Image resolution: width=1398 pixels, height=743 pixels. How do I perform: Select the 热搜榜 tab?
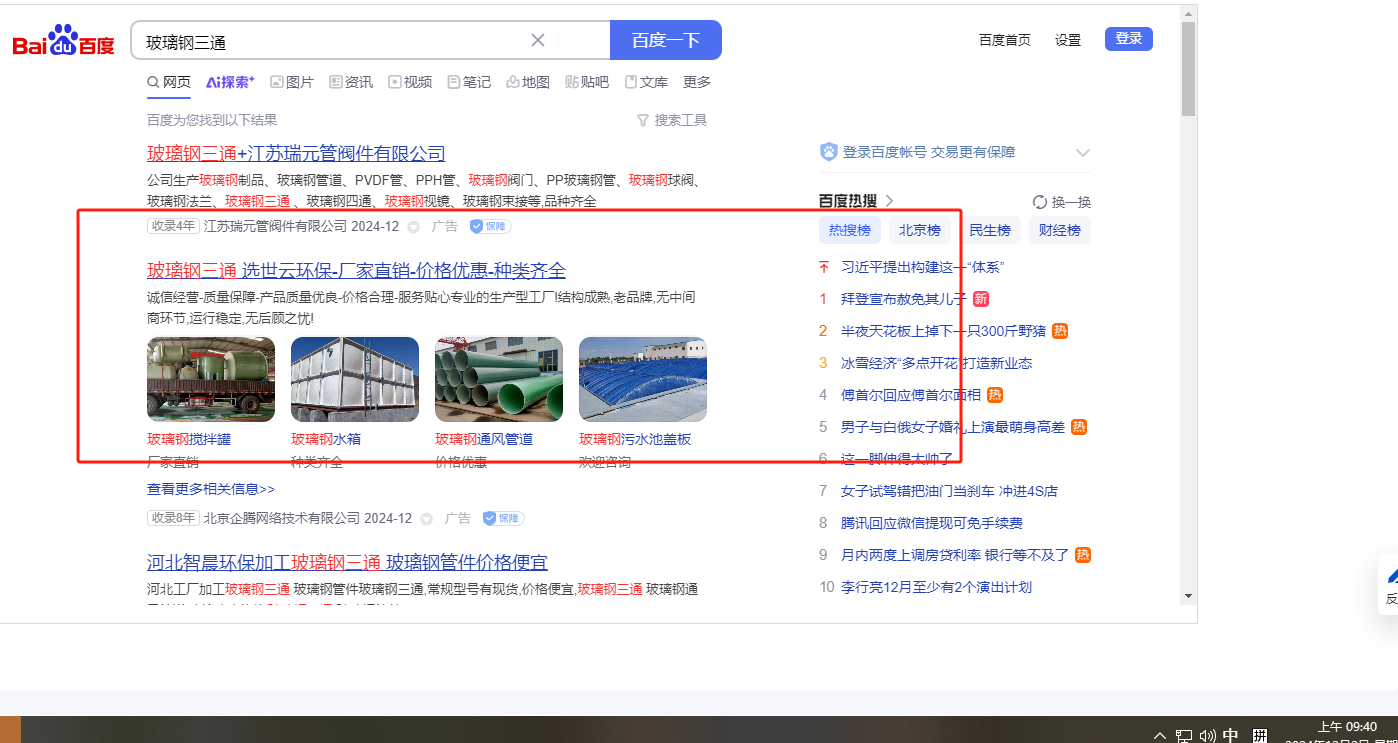850,230
